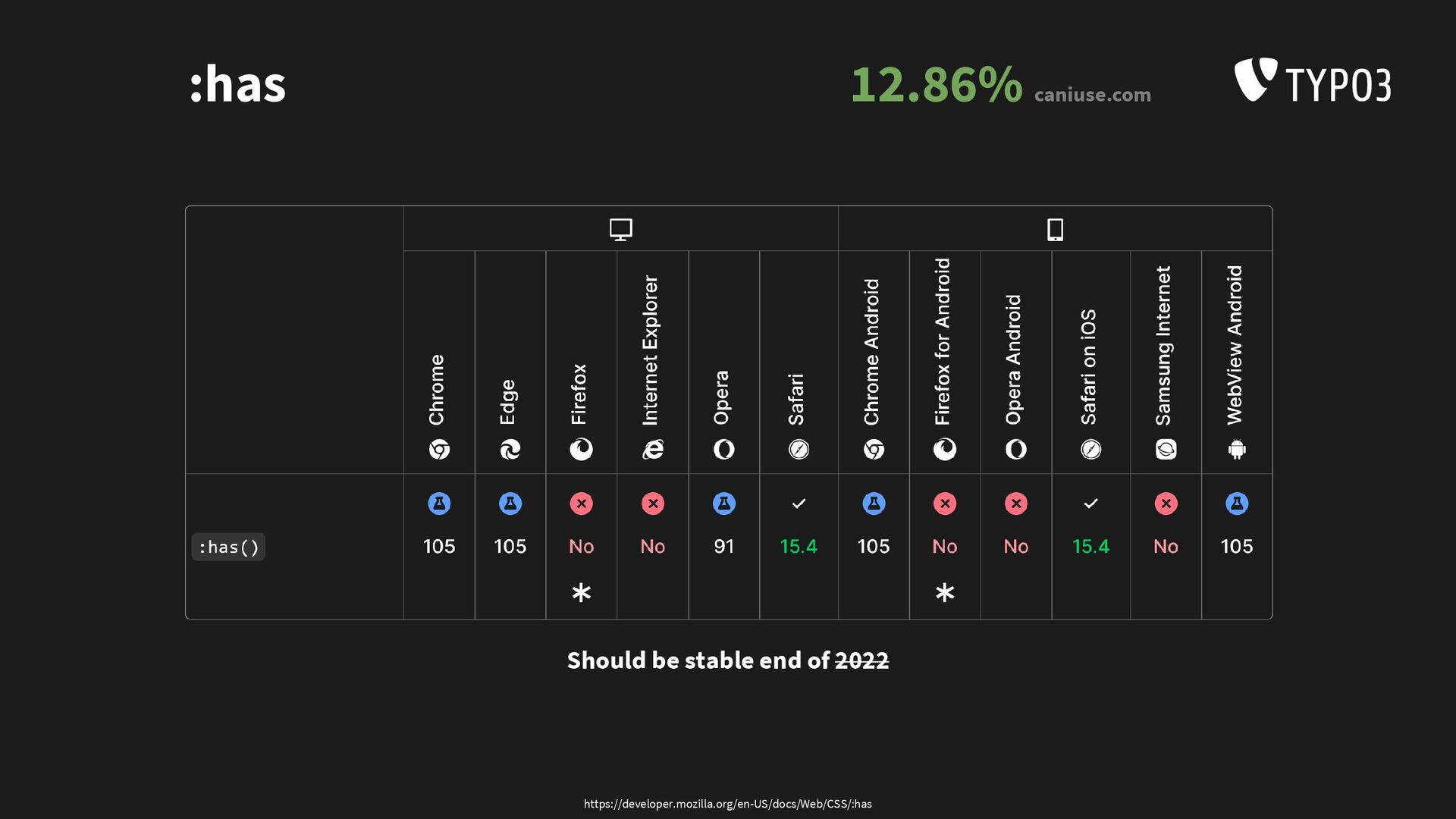1456x819 pixels.
Task: Click the red X icon under Firefox
Action: pyautogui.click(x=582, y=504)
